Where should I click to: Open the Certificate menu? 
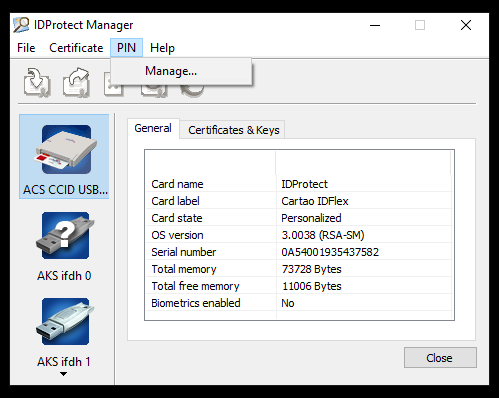click(76, 48)
